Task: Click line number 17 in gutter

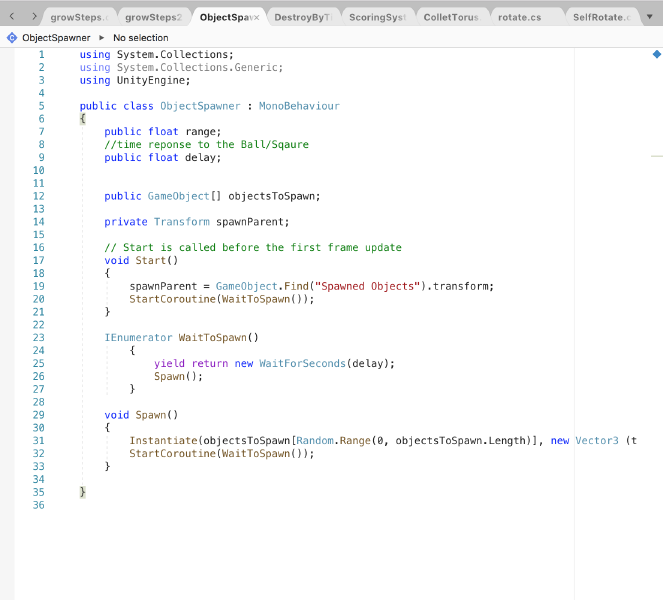Action: pos(38,260)
